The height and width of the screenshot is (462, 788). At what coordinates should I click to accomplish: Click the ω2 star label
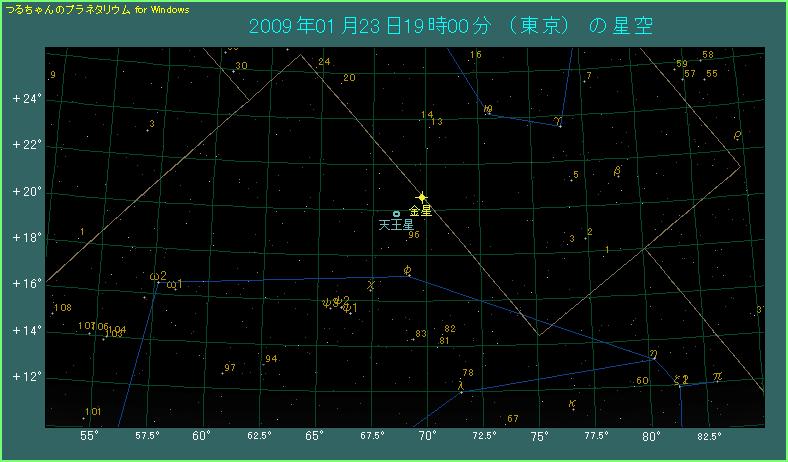[x=157, y=276]
